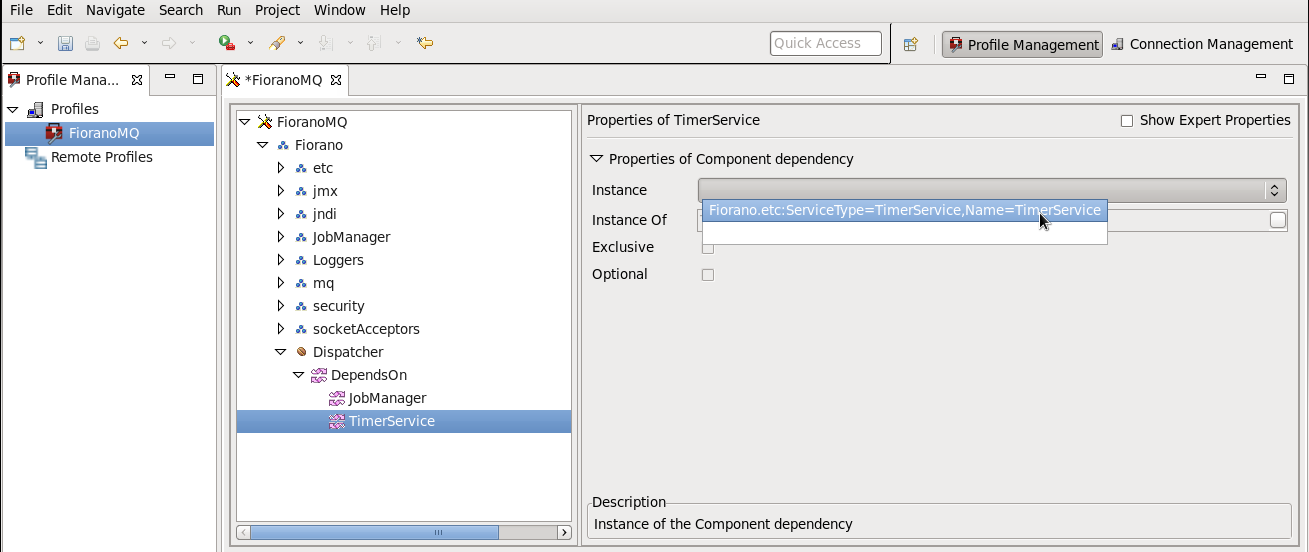Toggle the Optional checkbox
The height and width of the screenshot is (552, 1309).
(708, 274)
